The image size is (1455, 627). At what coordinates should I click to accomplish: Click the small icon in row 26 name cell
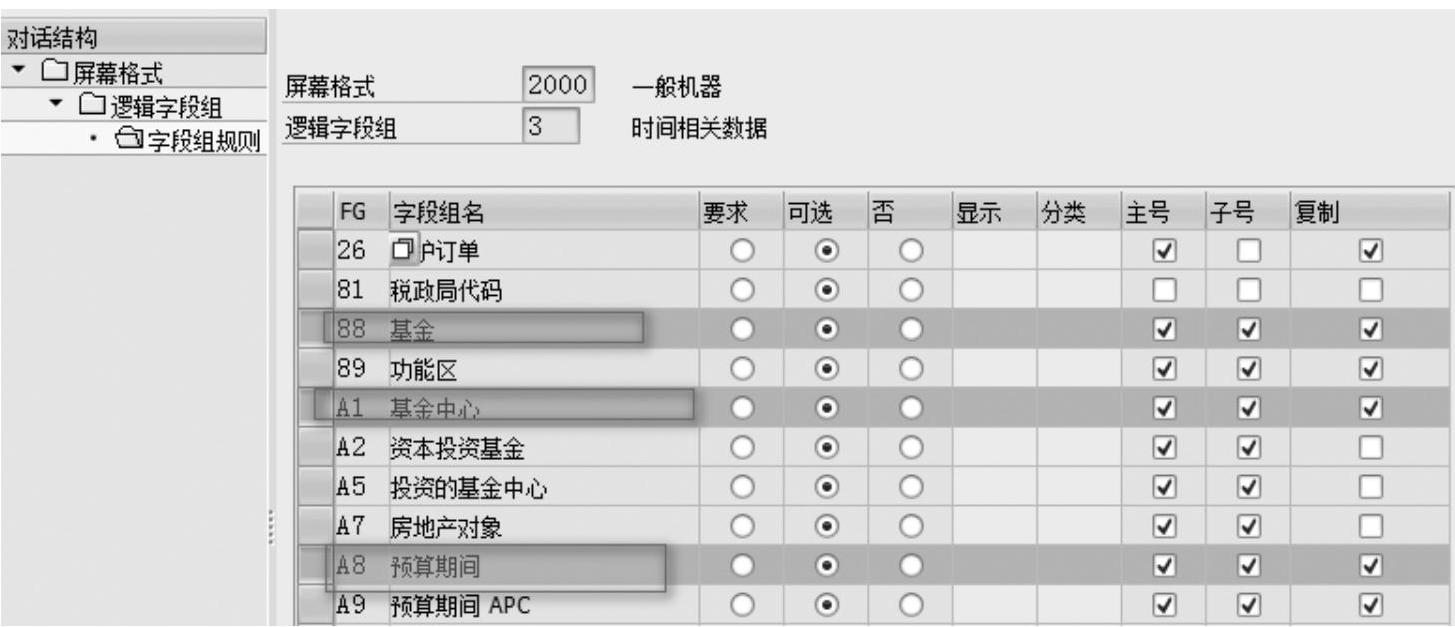pyautogui.click(x=403, y=249)
